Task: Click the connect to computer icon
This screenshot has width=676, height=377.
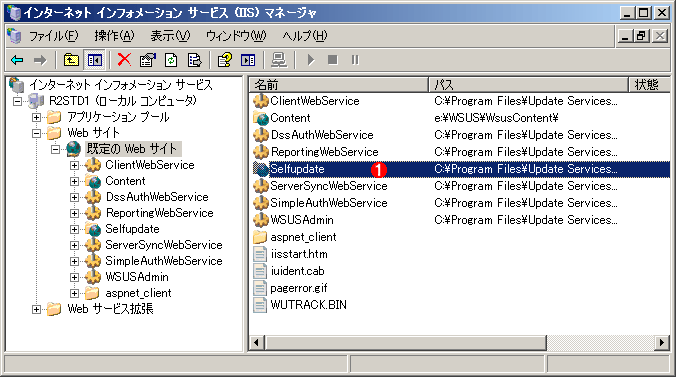Action: [x=279, y=60]
